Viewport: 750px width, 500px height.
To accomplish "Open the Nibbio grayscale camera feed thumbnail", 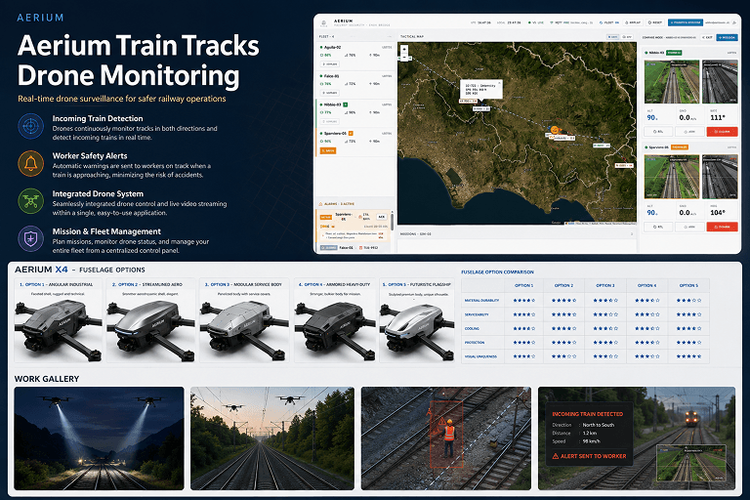I will click(720, 82).
